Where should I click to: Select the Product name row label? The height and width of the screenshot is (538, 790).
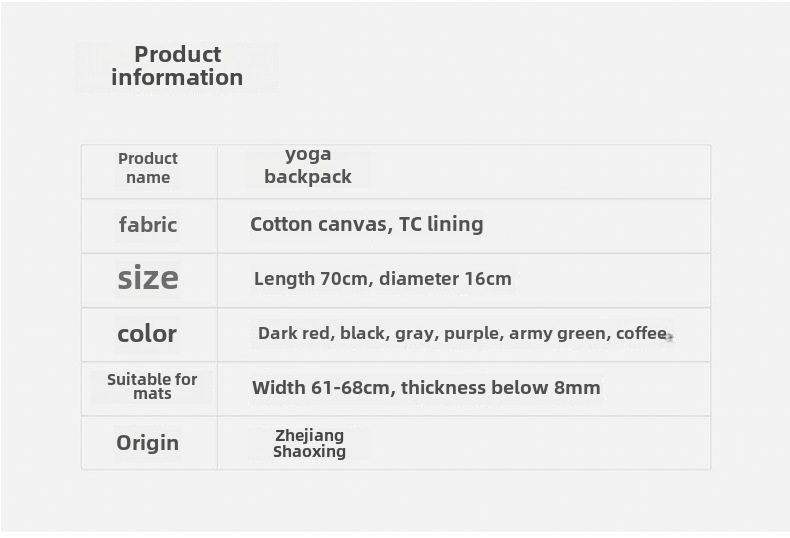(148, 168)
